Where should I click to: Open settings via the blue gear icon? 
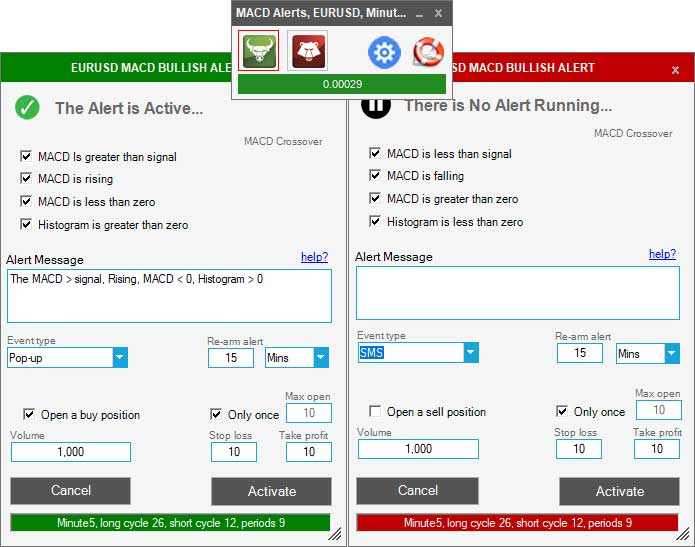[x=384, y=52]
